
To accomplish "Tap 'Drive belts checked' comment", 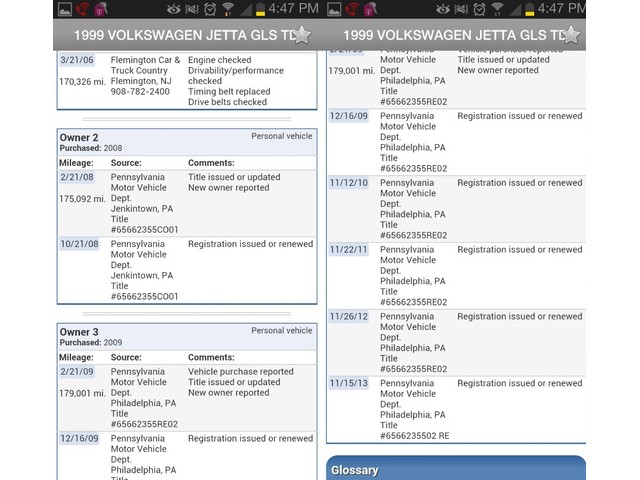I will coord(227,102).
